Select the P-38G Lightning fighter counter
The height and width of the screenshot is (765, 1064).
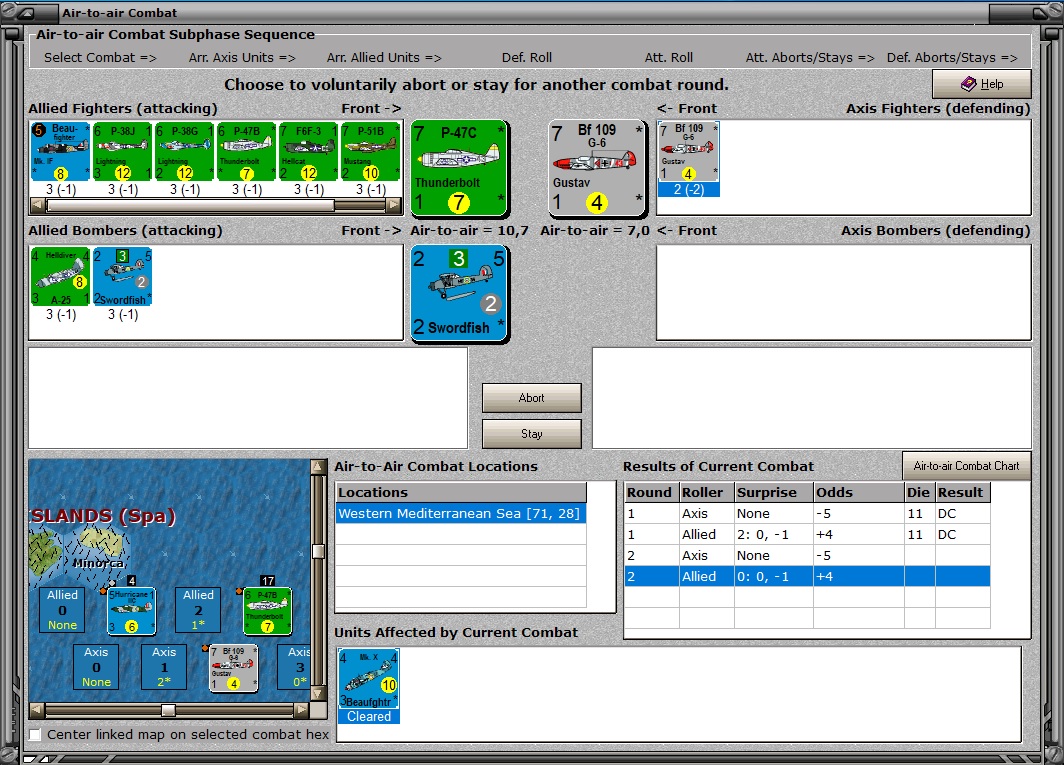tap(184, 151)
